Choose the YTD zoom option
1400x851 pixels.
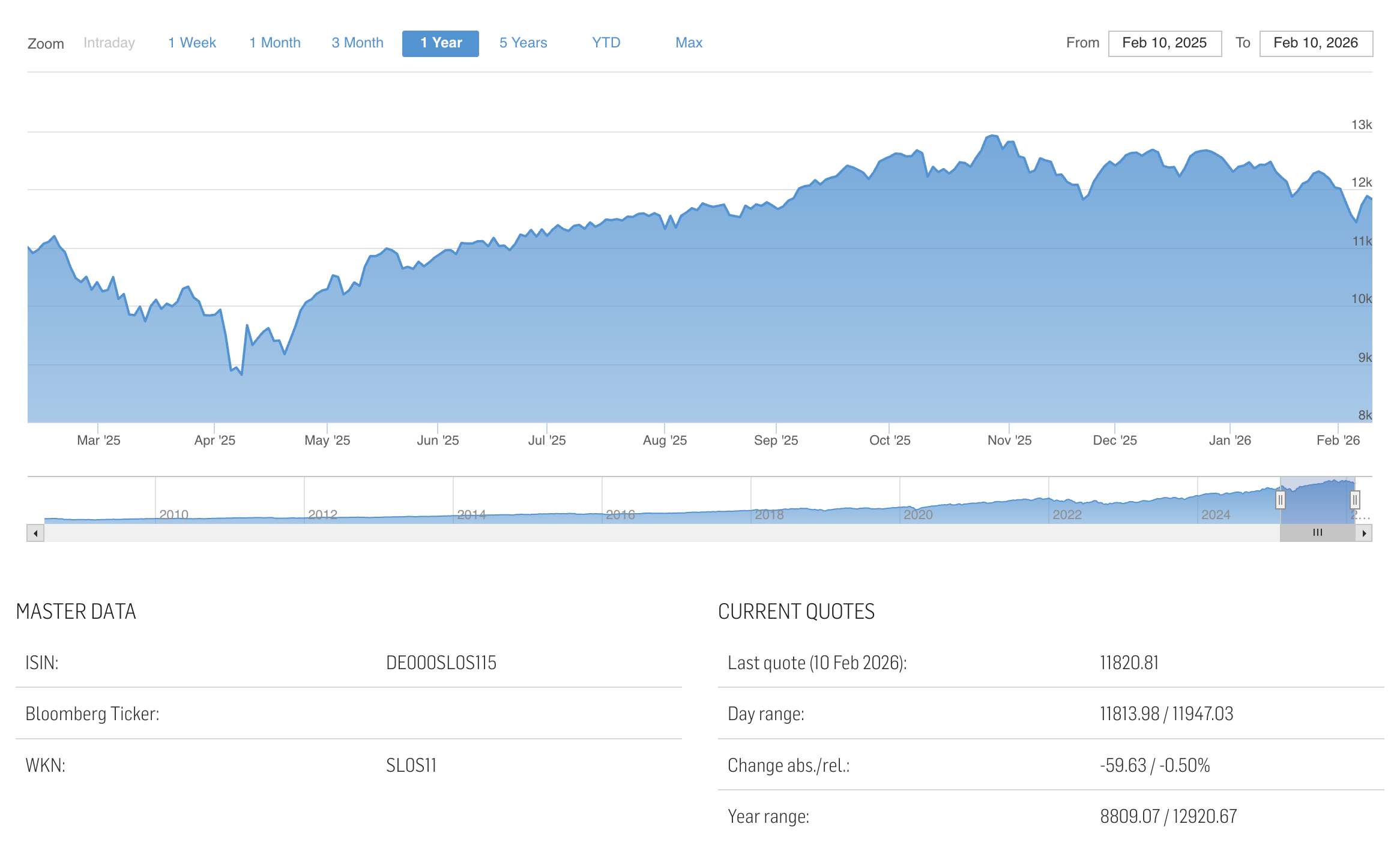click(606, 43)
